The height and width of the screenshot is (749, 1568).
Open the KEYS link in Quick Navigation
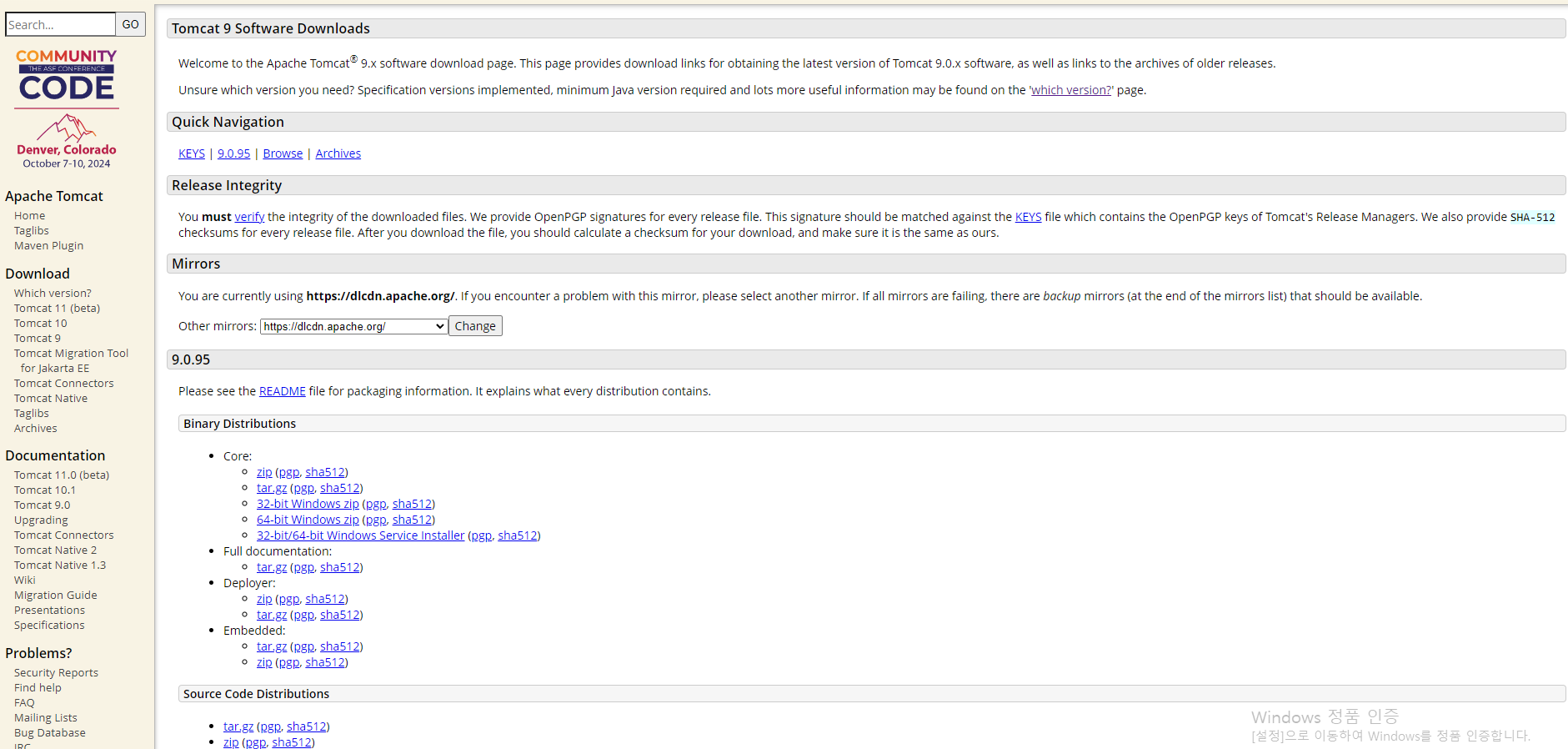click(192, 153)
